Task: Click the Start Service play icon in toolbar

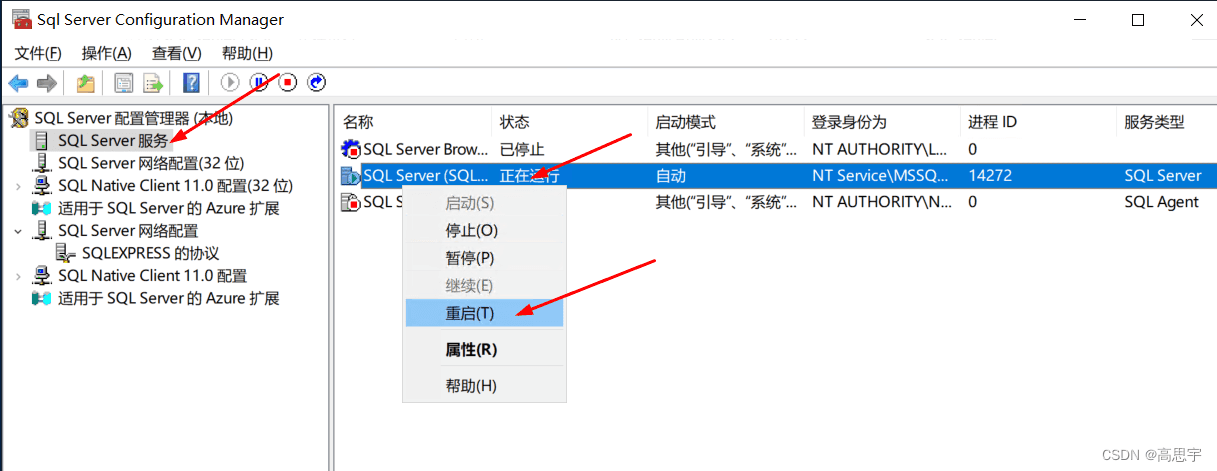Action: [230, 83]
